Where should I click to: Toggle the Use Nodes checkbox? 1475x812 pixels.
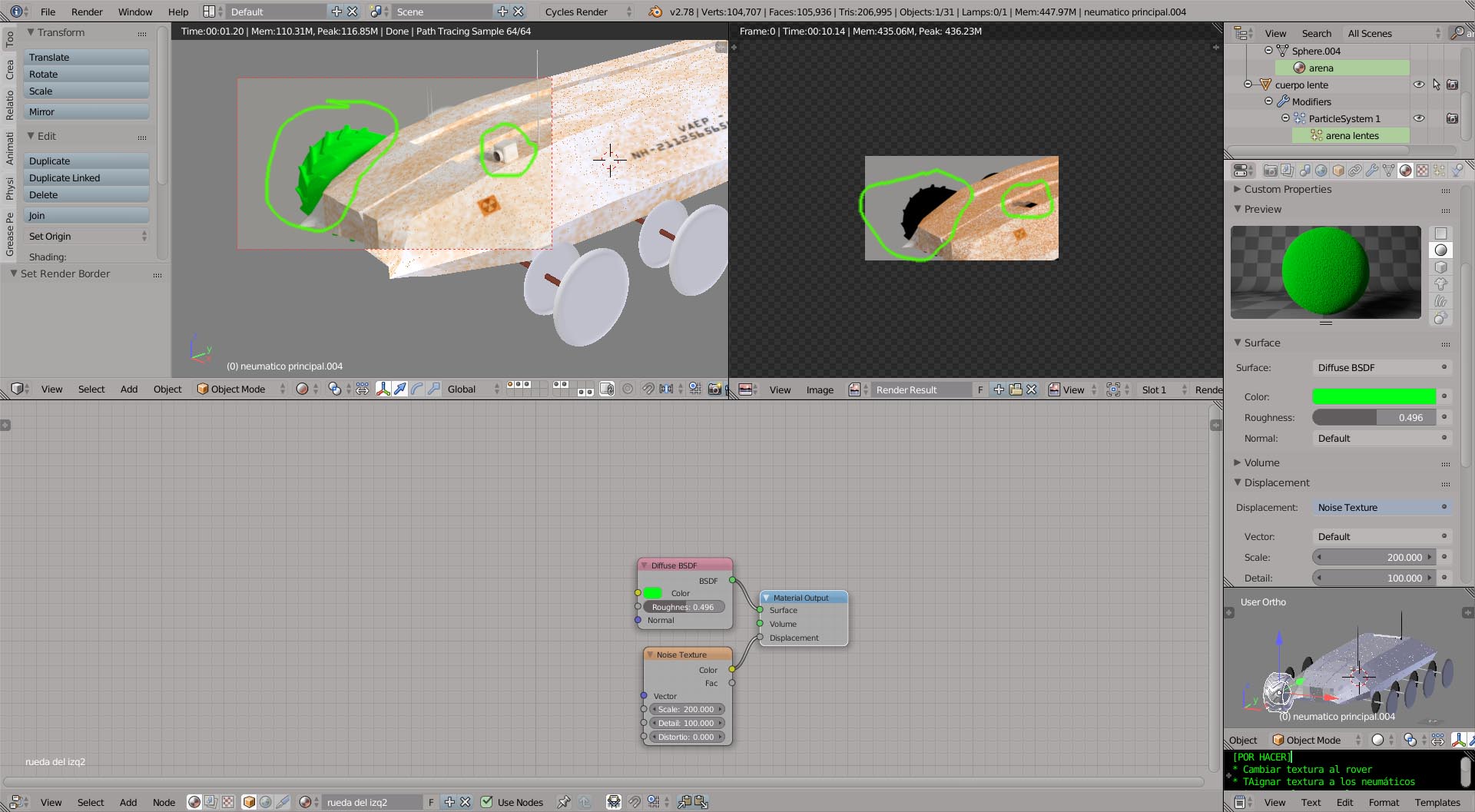(486, 802)
